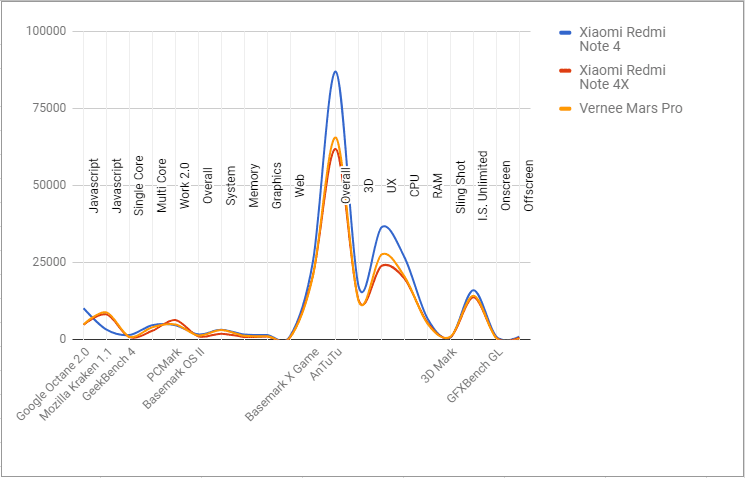Screen dimensions: 745x478
Task: Click the Work 2.0 vertical label
Action: tap(184, 186)
